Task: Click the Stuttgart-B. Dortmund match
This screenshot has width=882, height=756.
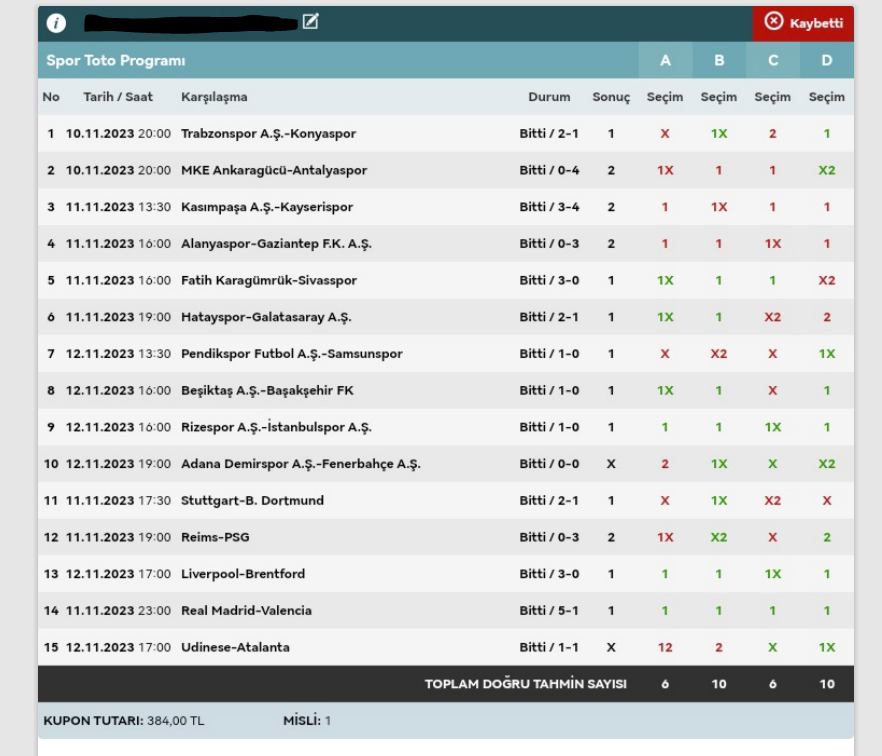Action: [252, 501]
